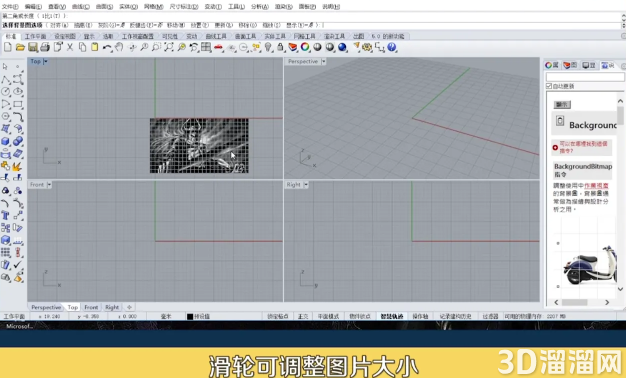Click the Paste clipboard icon
This screenshot has height=378, width=626.
(95, 47)
